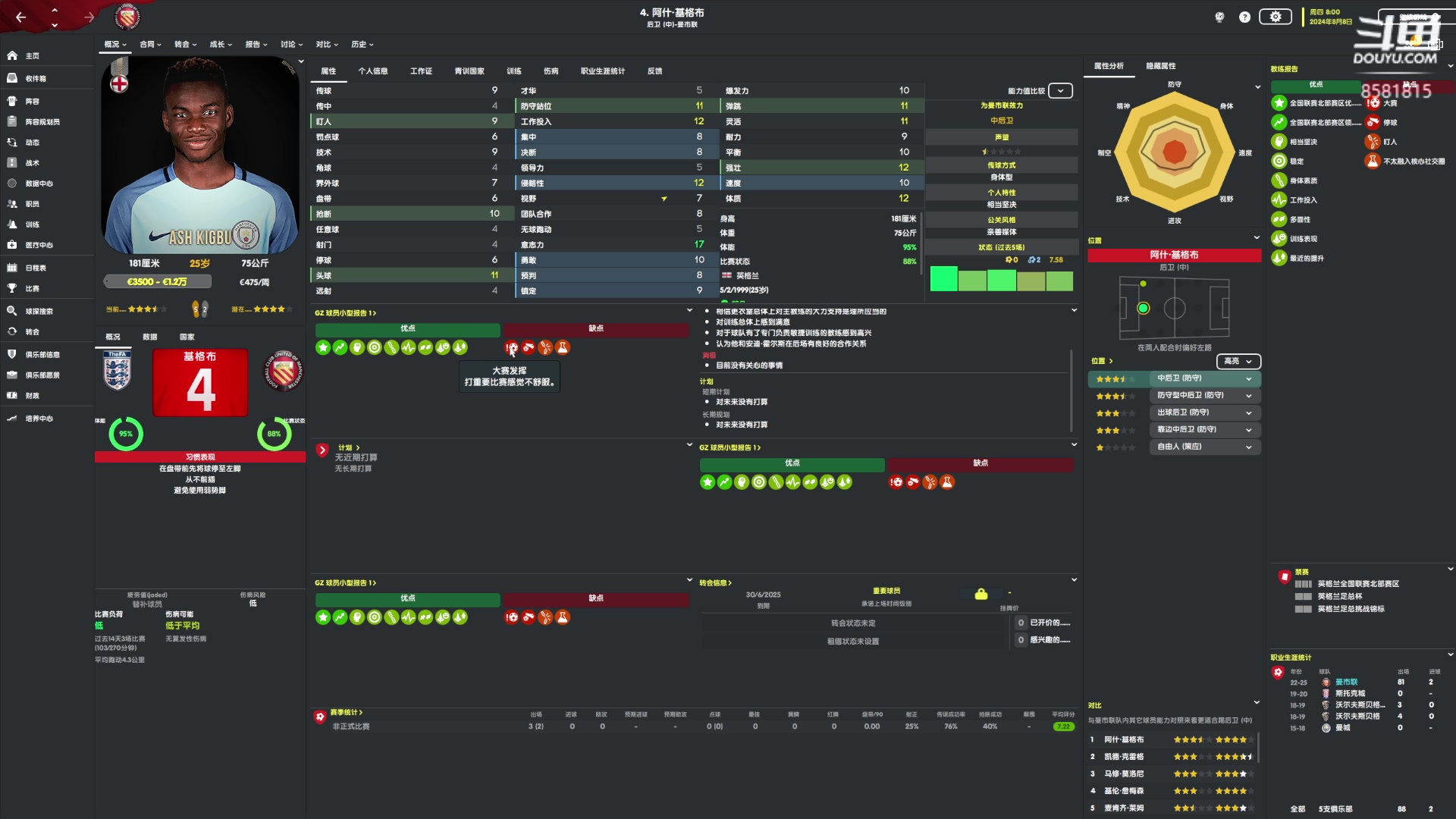Open the 高亮 highlight dropdown
Screen dimensions: 1456x819
pos(1238,361)
